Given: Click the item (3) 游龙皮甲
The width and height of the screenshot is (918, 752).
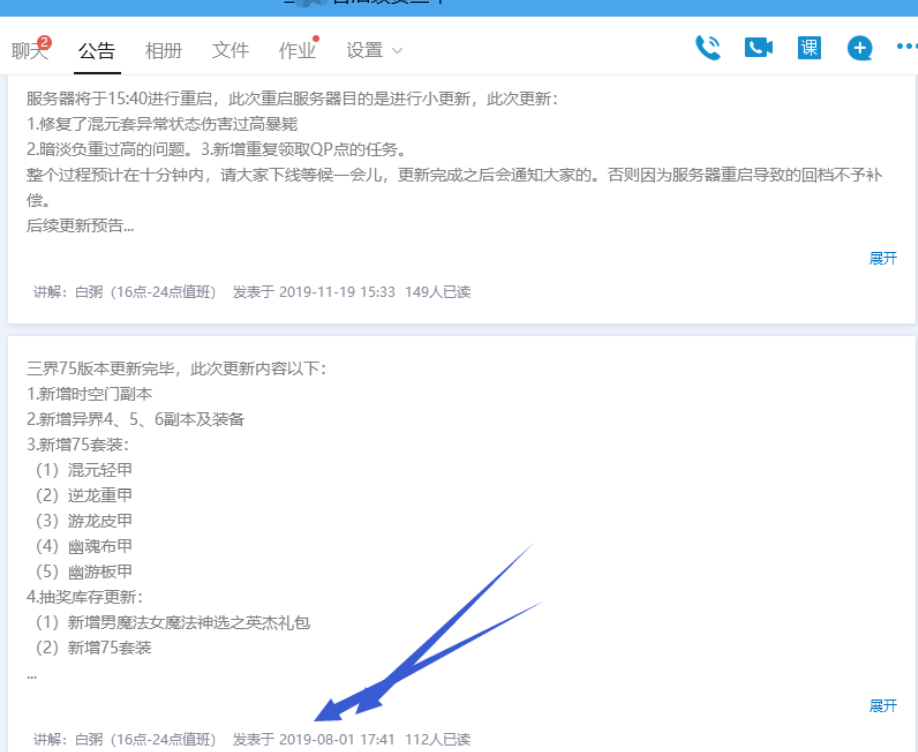Looking at the screenshot, I should click(x=84, y=521).
